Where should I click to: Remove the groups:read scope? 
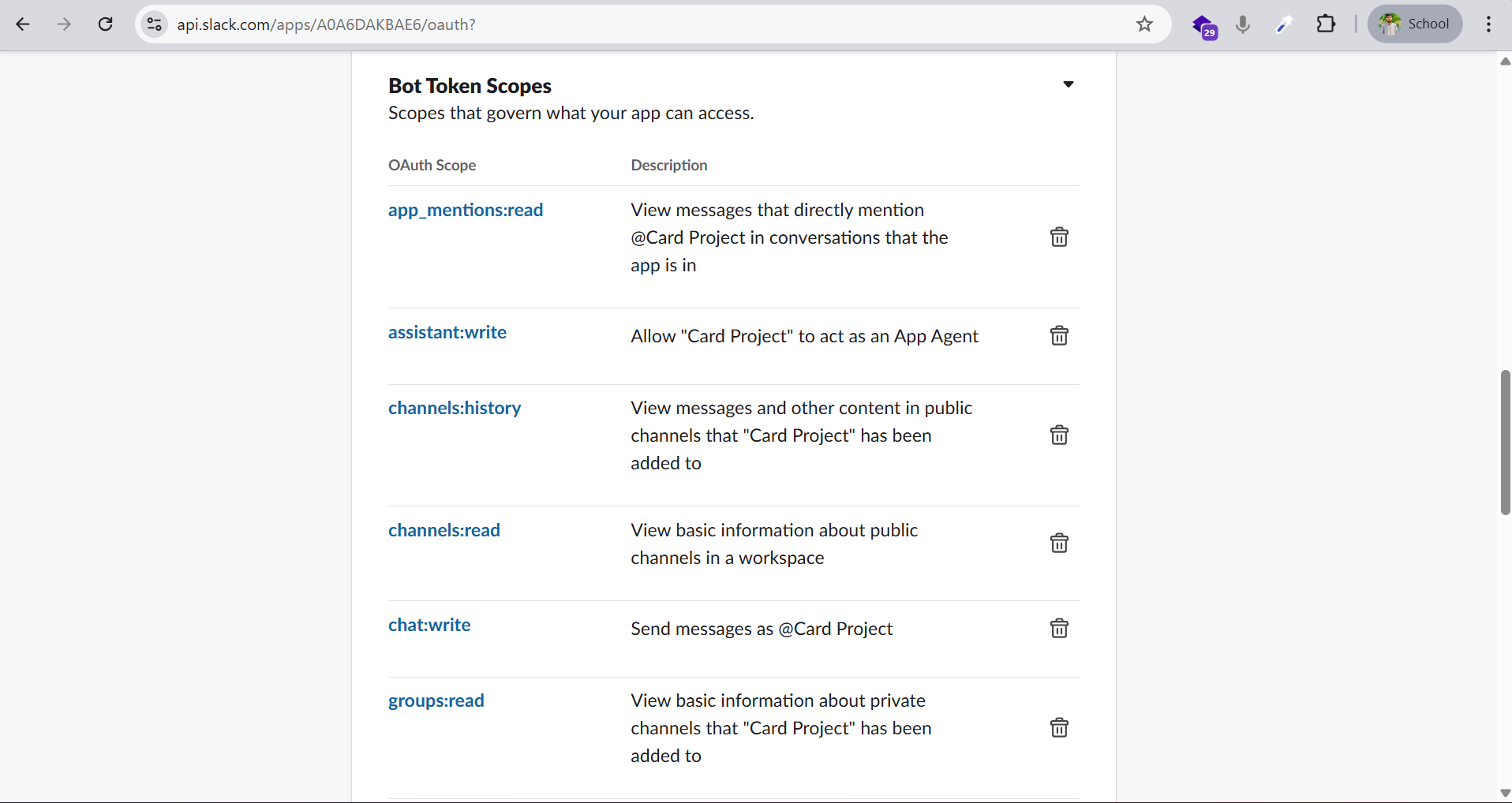pyautogui.click(x=1059, y=728)
